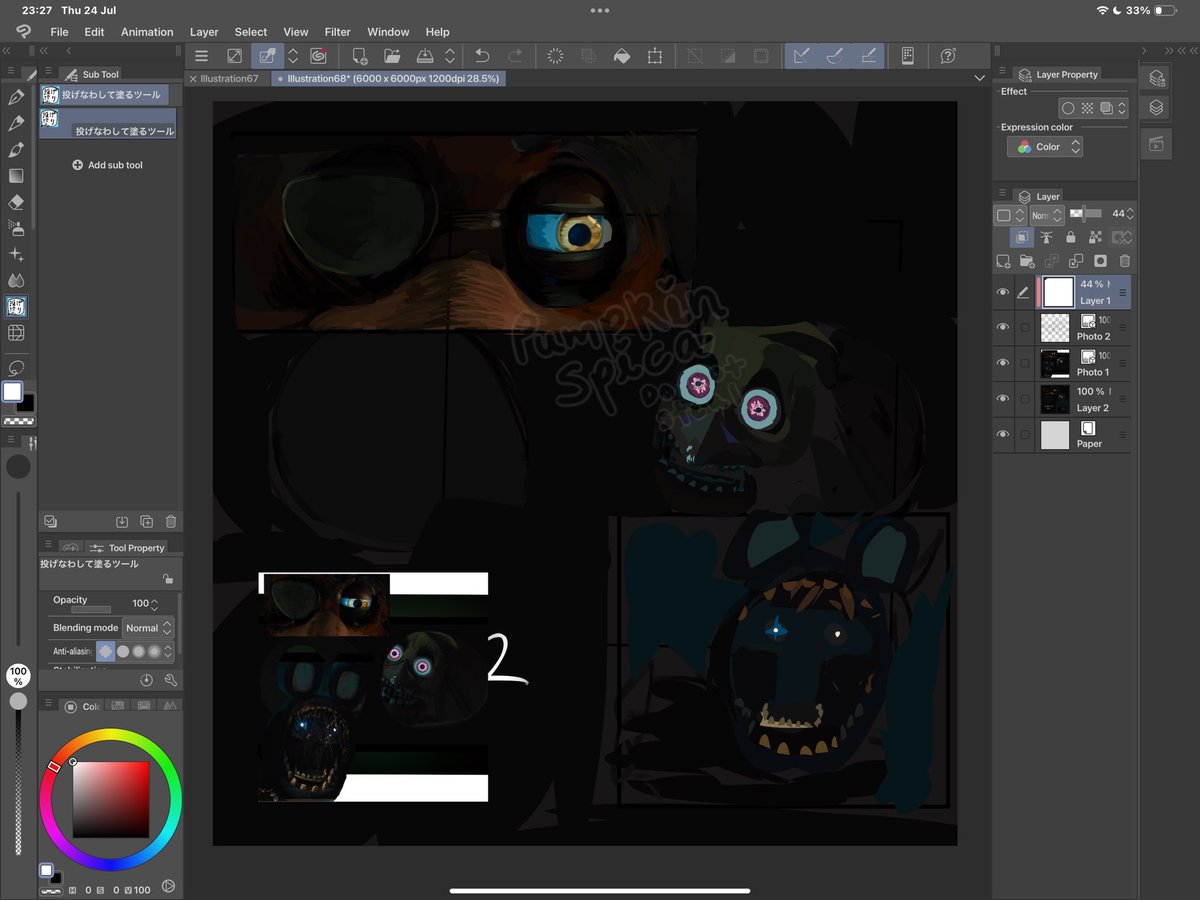
Task: Expand the layer Effect options arrows
Action: coord(1122,108)
